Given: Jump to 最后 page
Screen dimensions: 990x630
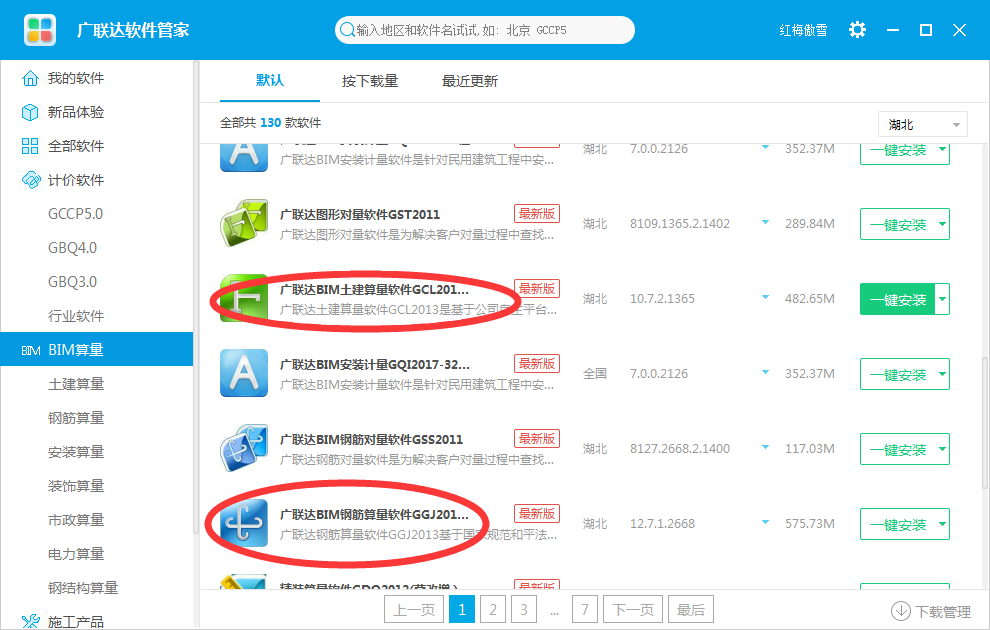Looking at the screenshot, I should click(x=691, y=609).
